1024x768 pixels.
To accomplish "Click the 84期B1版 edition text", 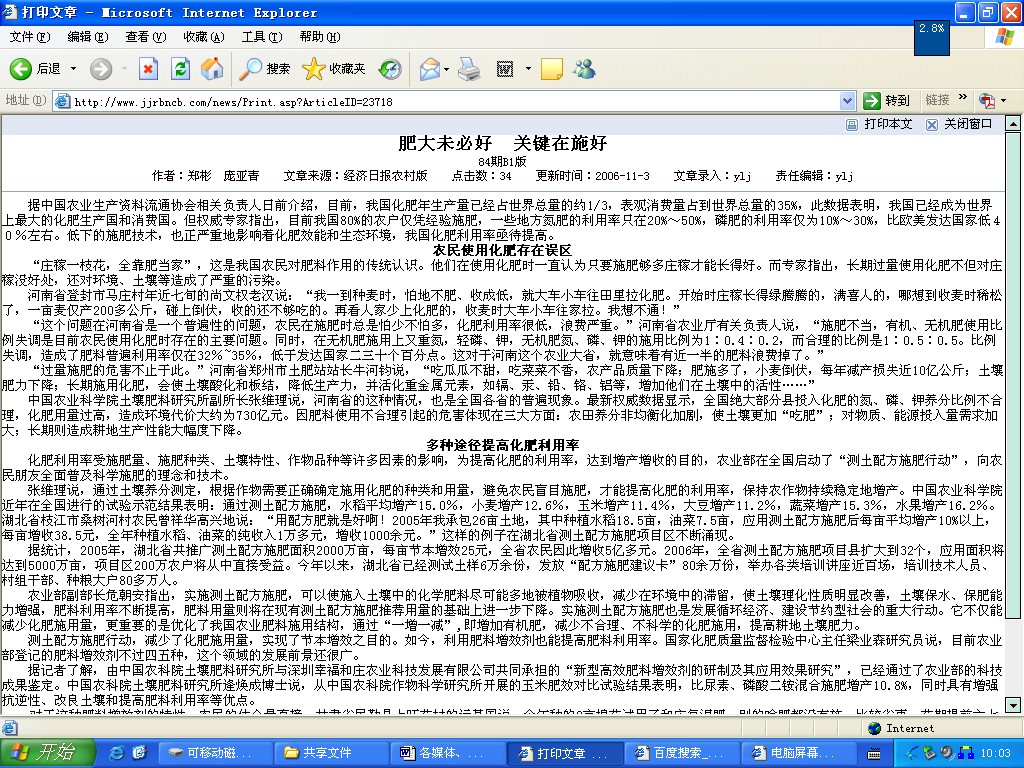I will click(x=502, y=161).
